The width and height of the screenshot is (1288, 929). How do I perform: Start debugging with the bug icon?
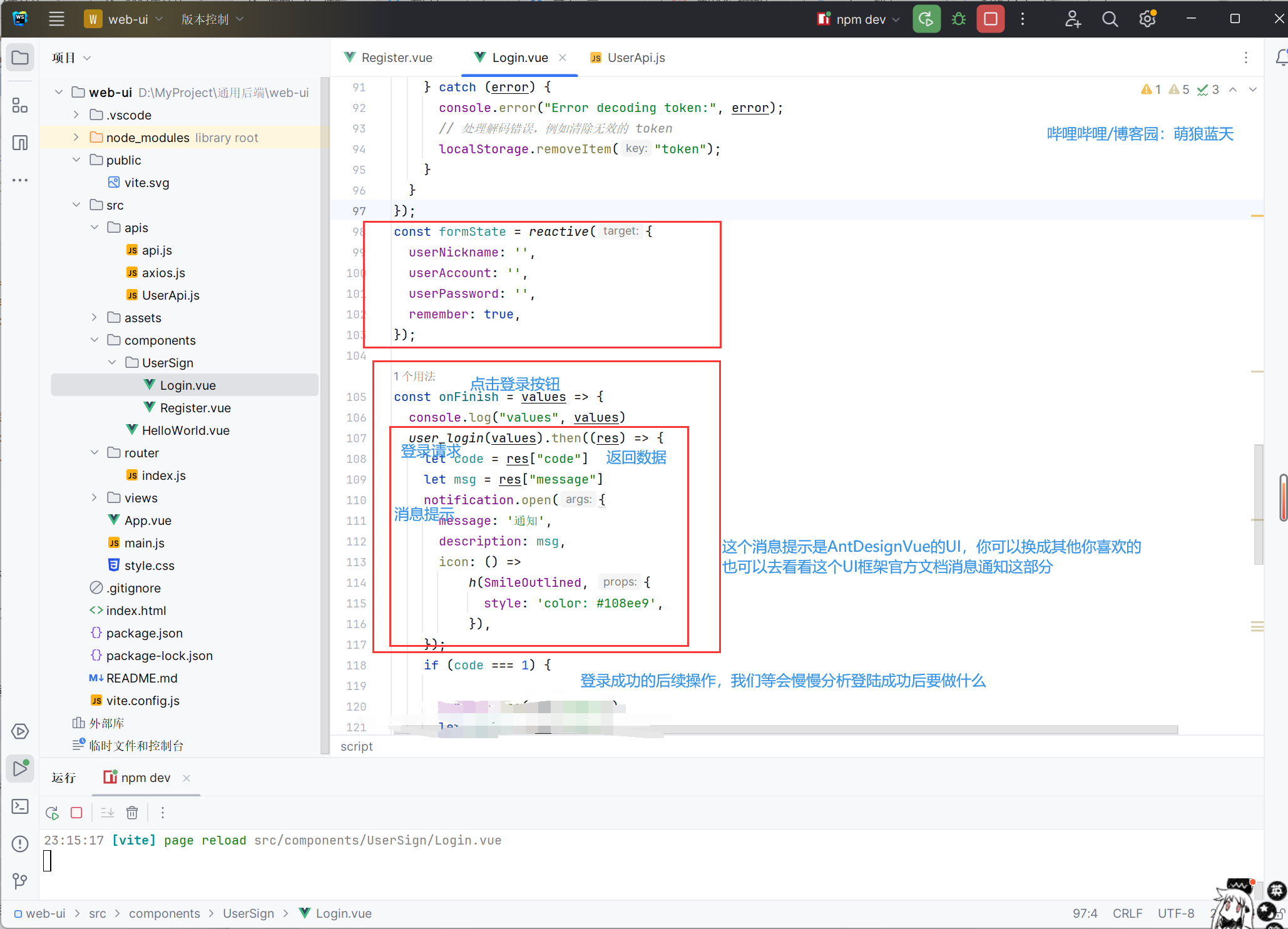(958, 19)
